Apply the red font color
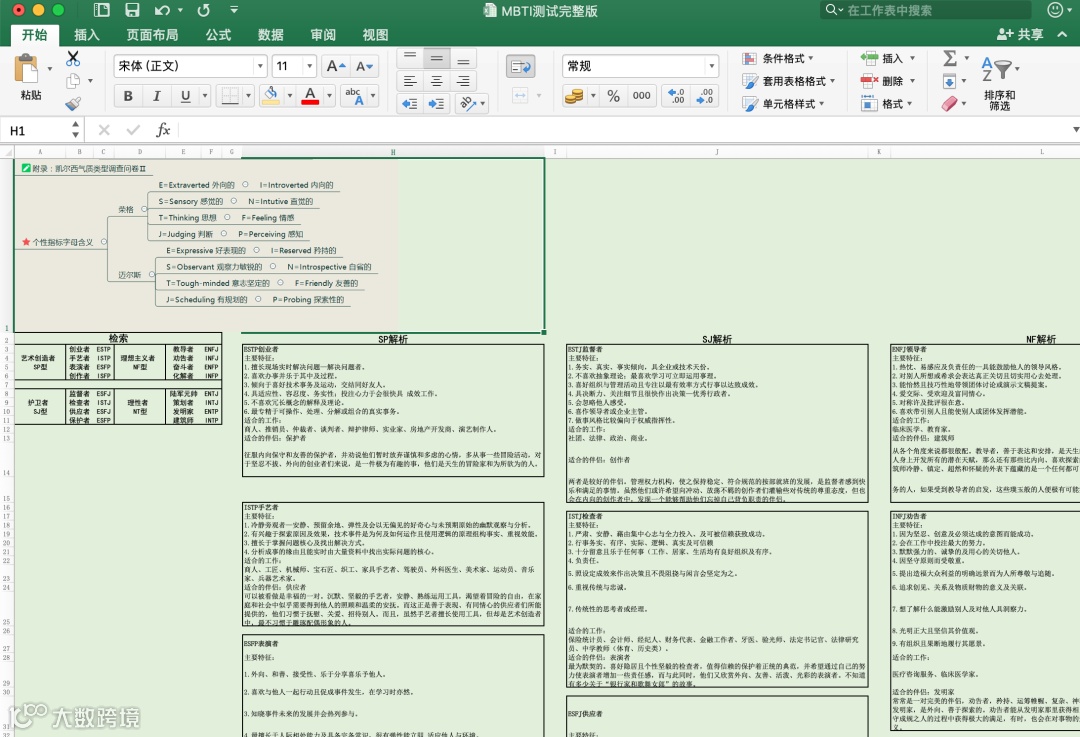Screen dimensions: 1080x737 (310, 96)
